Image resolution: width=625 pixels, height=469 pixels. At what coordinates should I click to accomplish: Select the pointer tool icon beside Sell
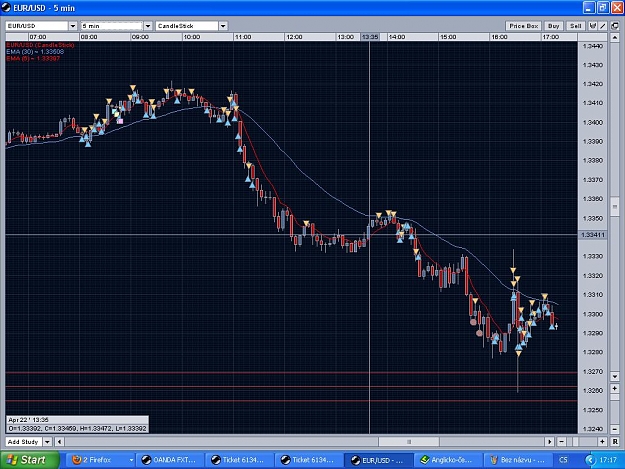pyautogui.click(x=593, y=26)
